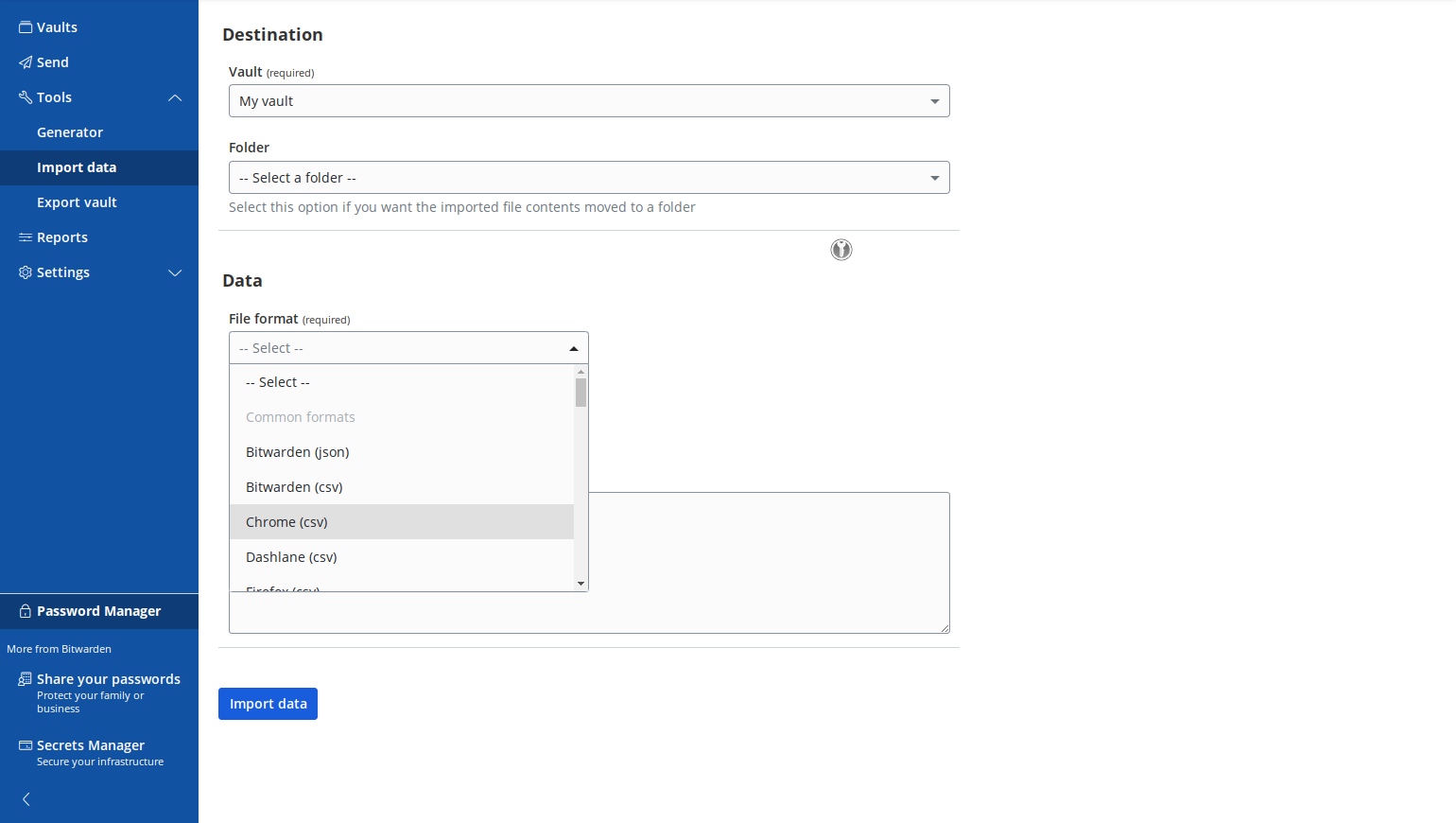The image size is (1456, 823).
Task: Click the Reports label in sidebar
Action: pyautogui.click(x=62, y=237)
